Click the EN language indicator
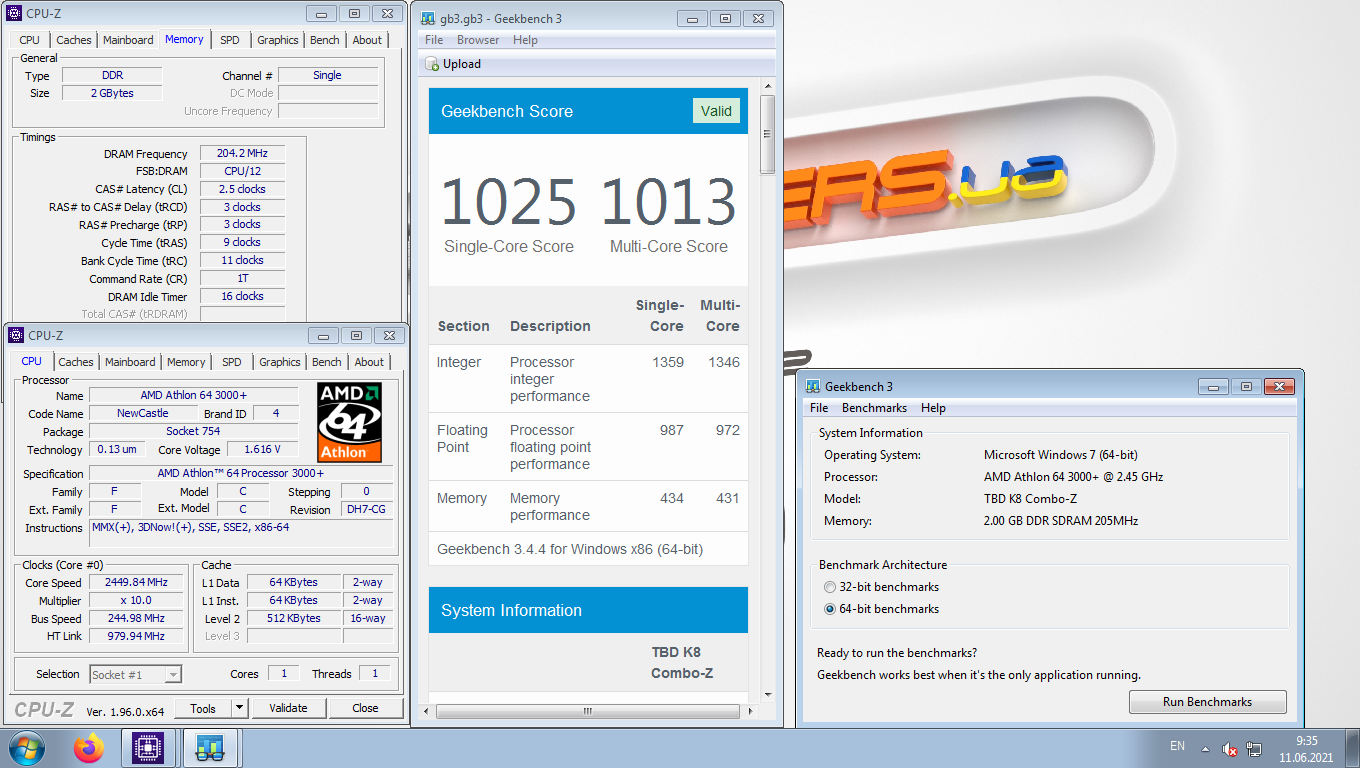This screenshot has width=1360, height=768. pos(1177,746)
